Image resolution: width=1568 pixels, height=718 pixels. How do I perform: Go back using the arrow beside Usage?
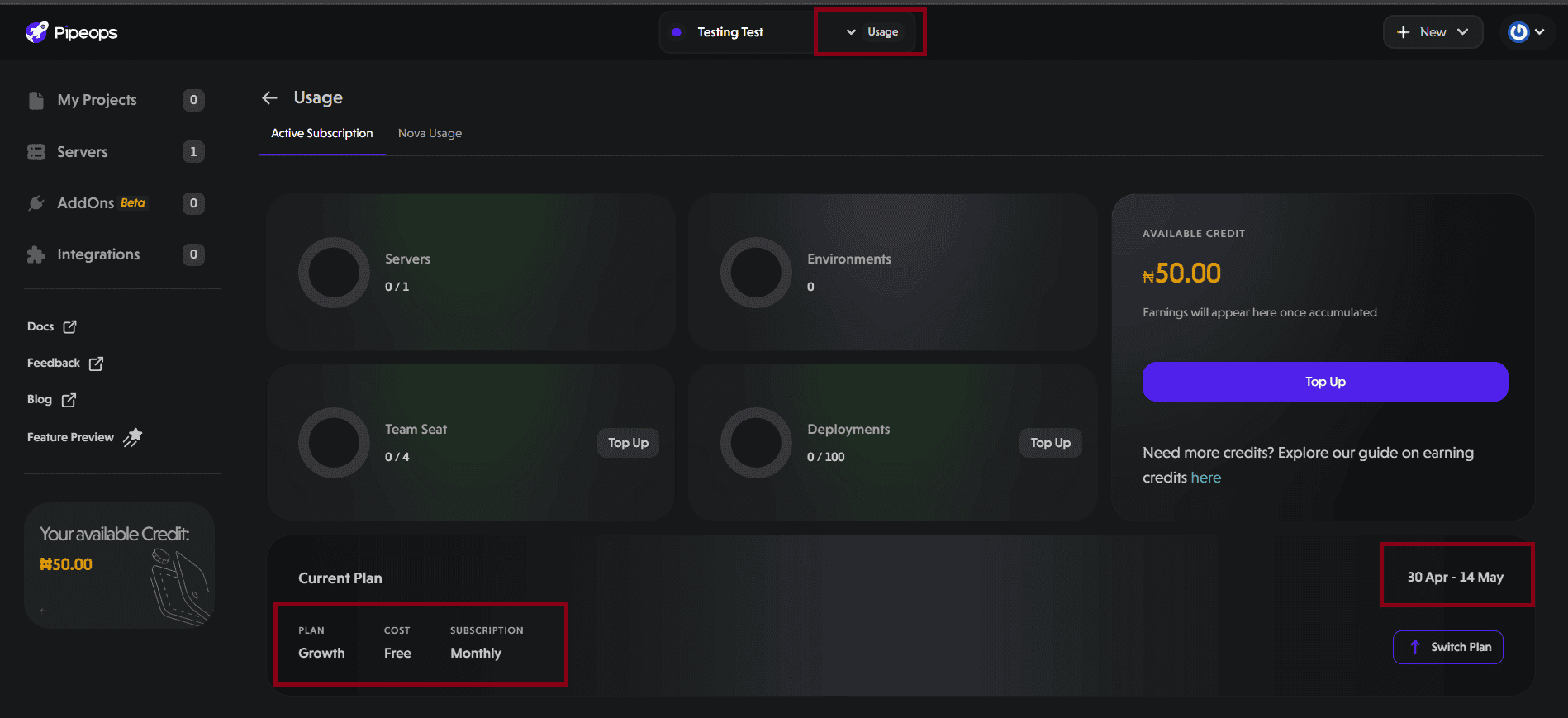click(x=269, y=97)
